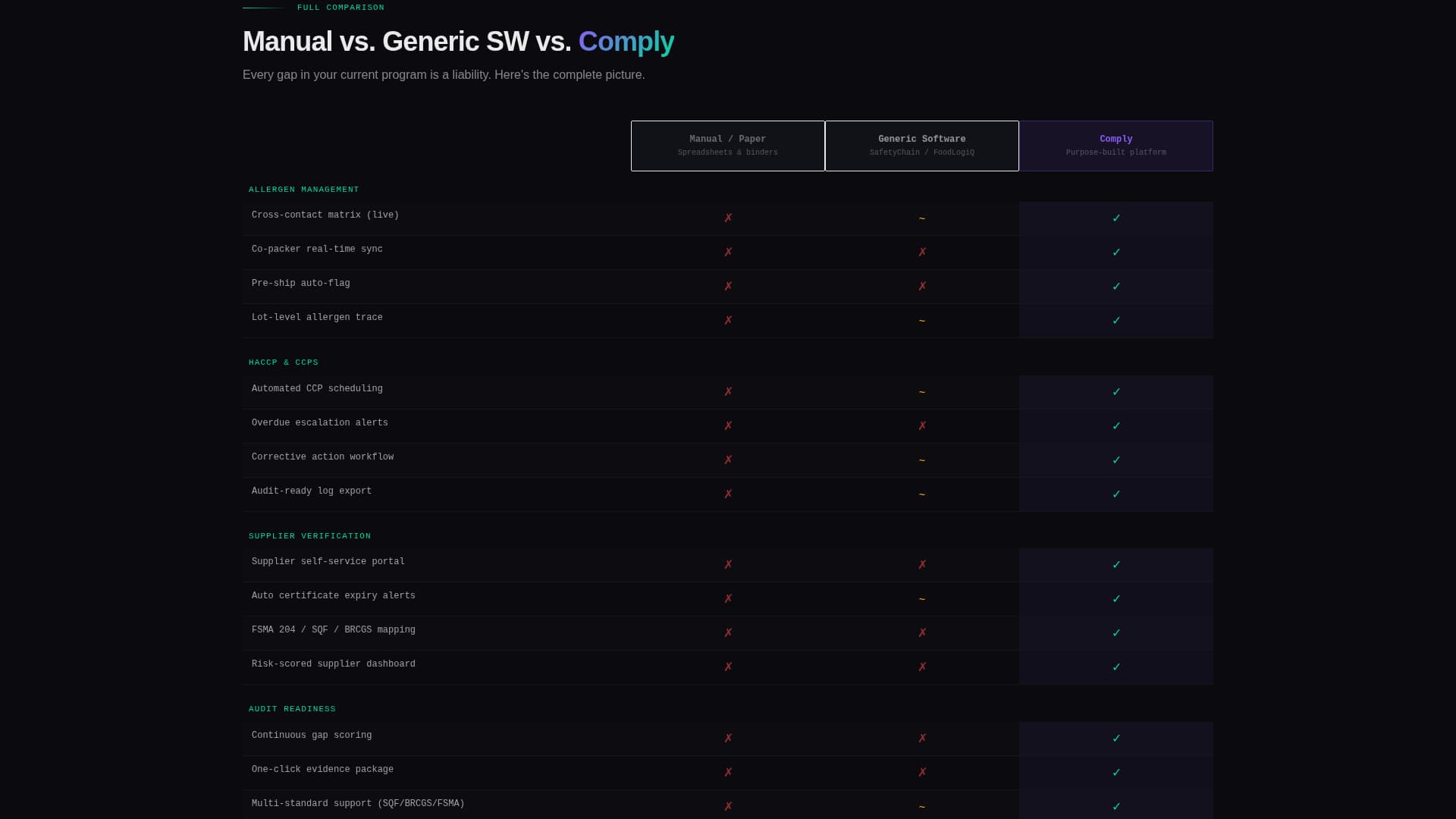The image size is (1456, 819).
Task: Click the Comply check for Audit-ready log export
Action: 1116,494
